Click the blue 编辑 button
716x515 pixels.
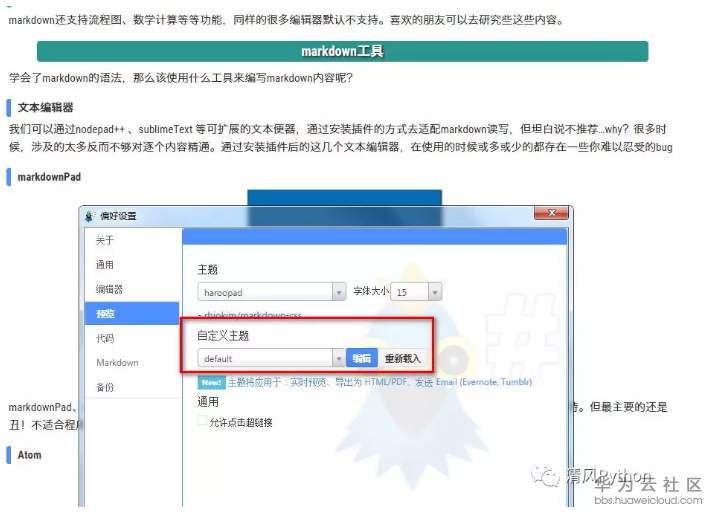pyautogui.click(x=362, y=358)
